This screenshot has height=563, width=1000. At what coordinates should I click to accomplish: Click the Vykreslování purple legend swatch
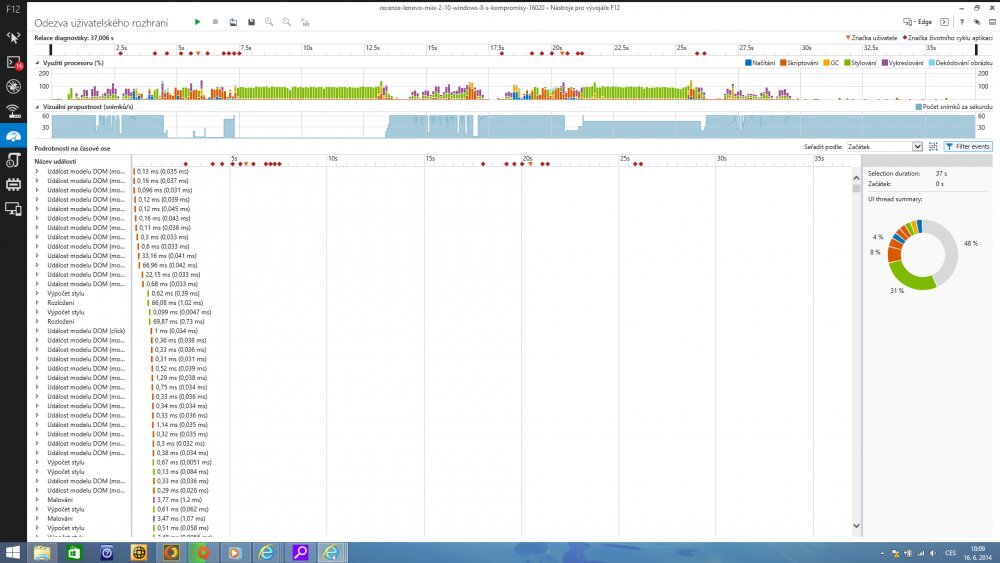(x=885, y=63)
